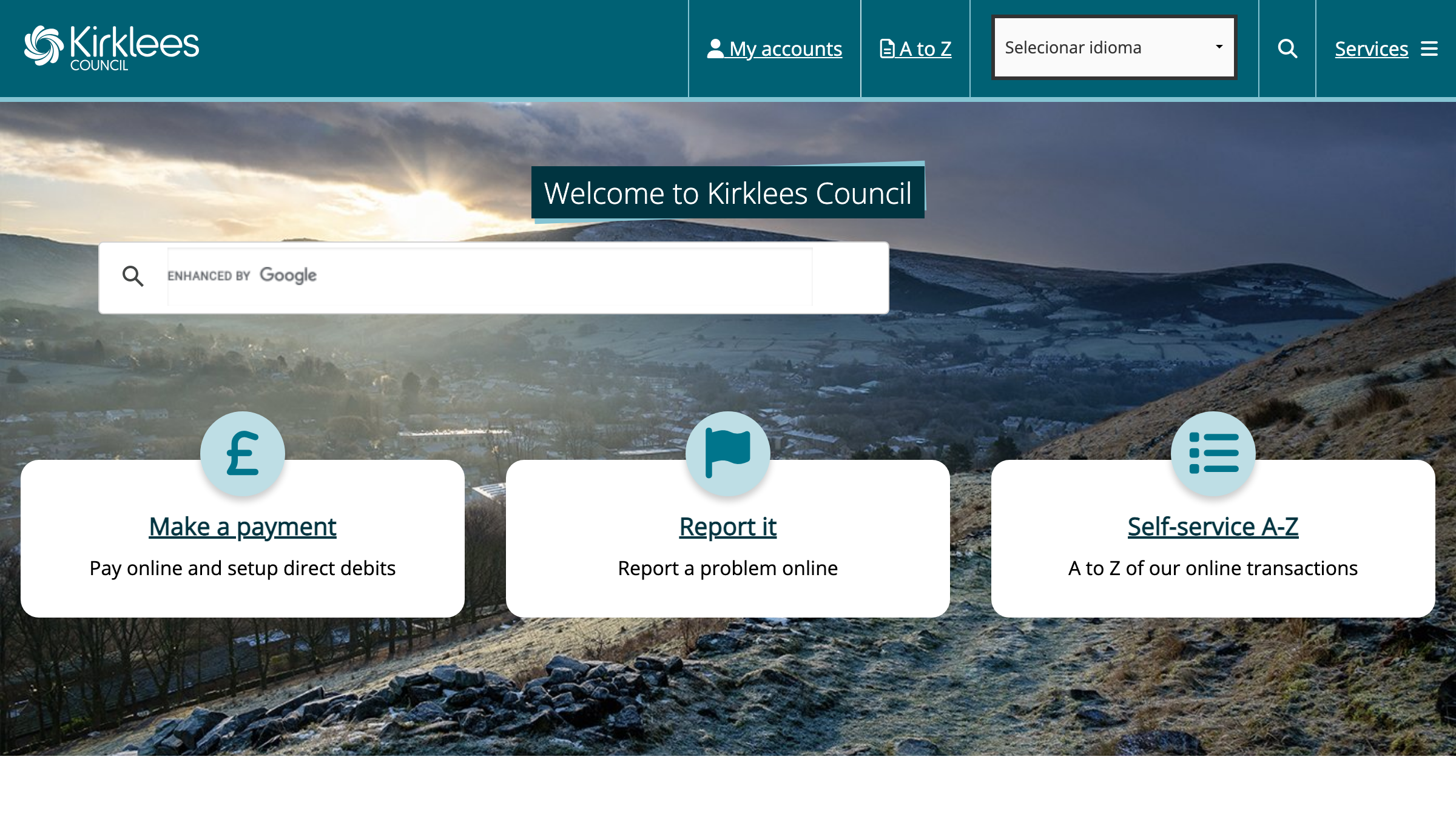This screenshot has width=1456, height=819.
Task: Click the Welcome to Kirklees Council banner
Action: tap(728, 194)
